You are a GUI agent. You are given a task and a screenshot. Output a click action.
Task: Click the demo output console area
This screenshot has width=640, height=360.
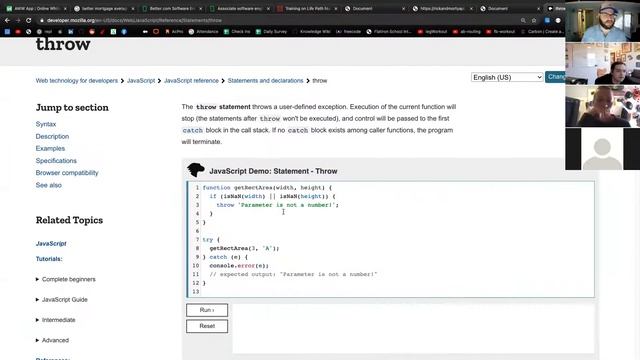coord(413,329)
